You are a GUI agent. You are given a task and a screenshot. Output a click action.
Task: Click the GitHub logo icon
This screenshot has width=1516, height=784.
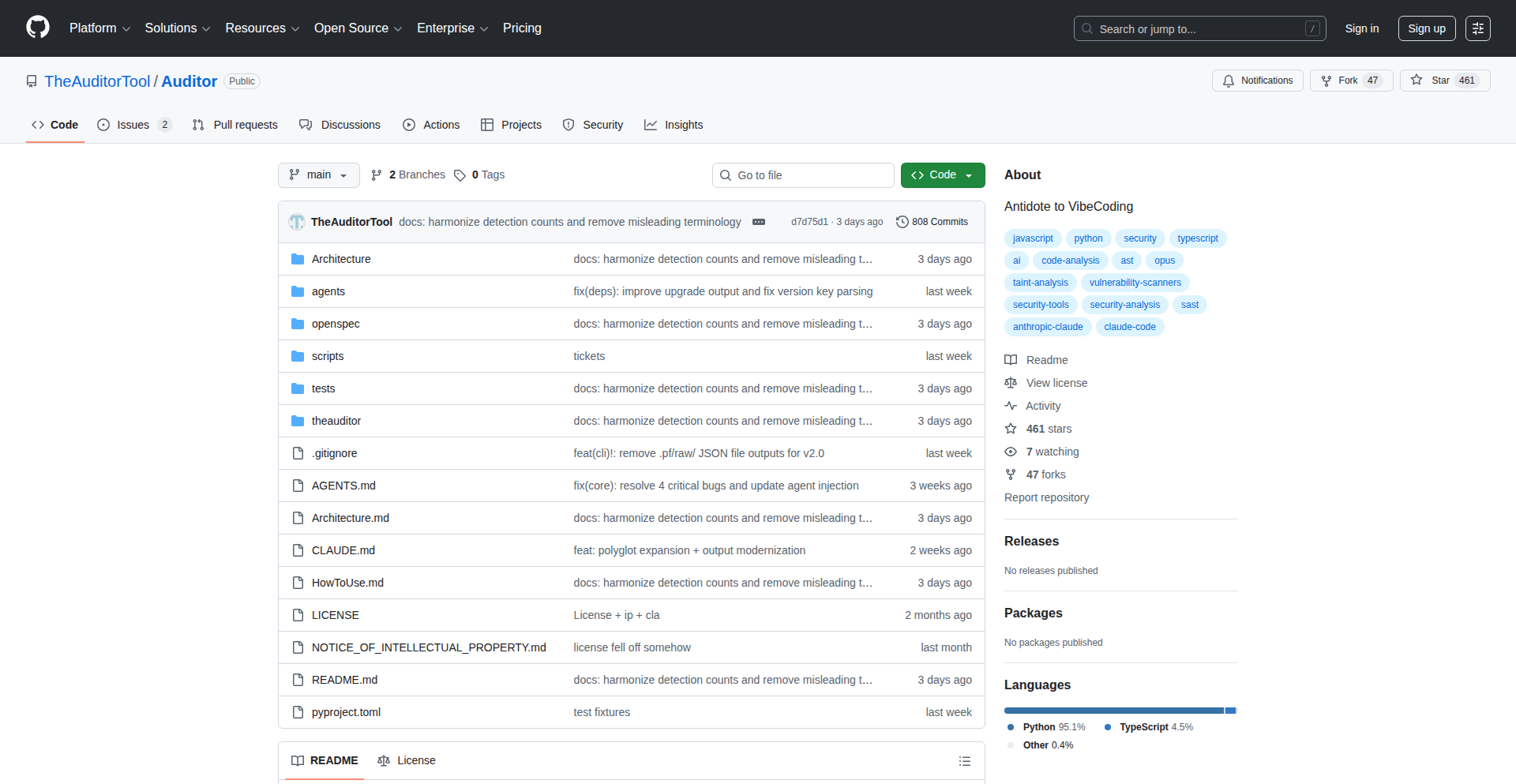pos(38,28)
